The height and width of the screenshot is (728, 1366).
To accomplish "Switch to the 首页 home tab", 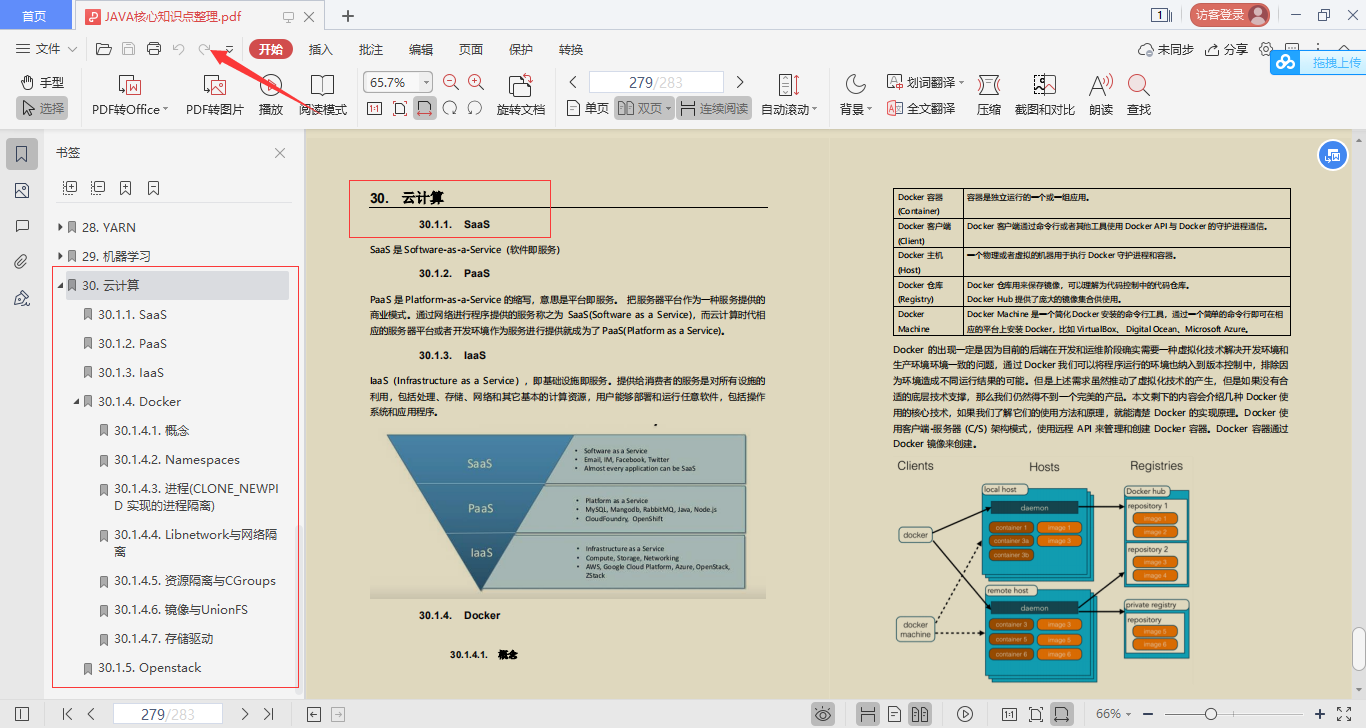I will [35, 15].
